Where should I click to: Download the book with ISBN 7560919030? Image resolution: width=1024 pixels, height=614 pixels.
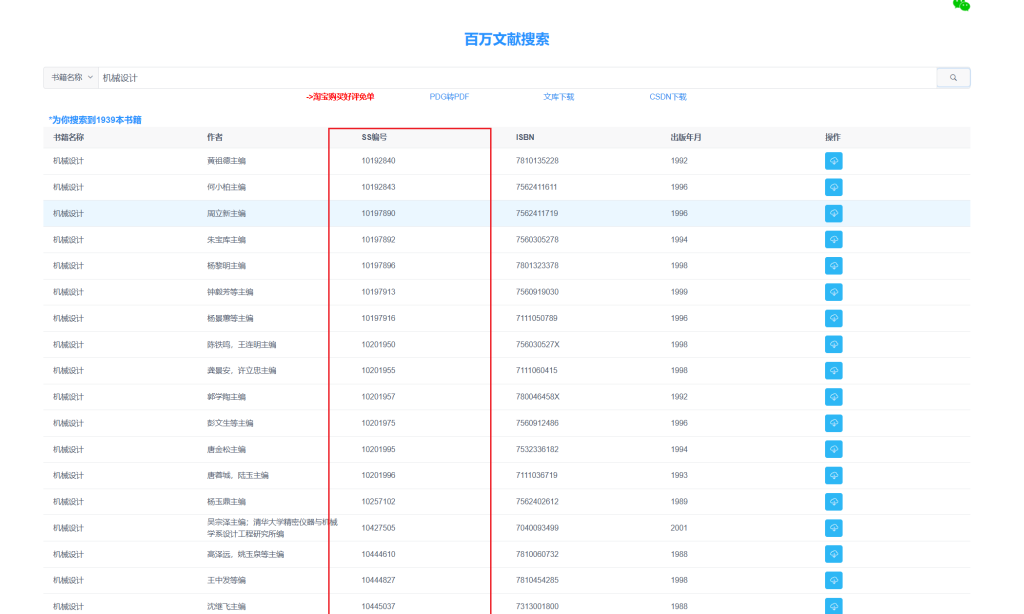833,292
